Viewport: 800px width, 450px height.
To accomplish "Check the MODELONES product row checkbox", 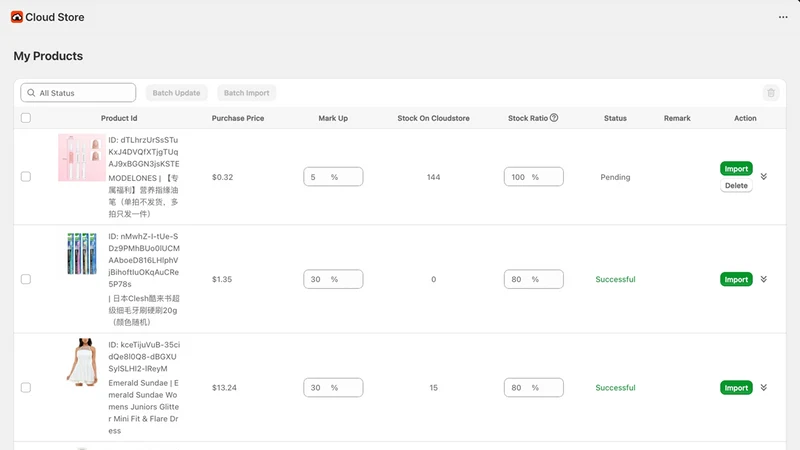I will click(x=26, y=177).
